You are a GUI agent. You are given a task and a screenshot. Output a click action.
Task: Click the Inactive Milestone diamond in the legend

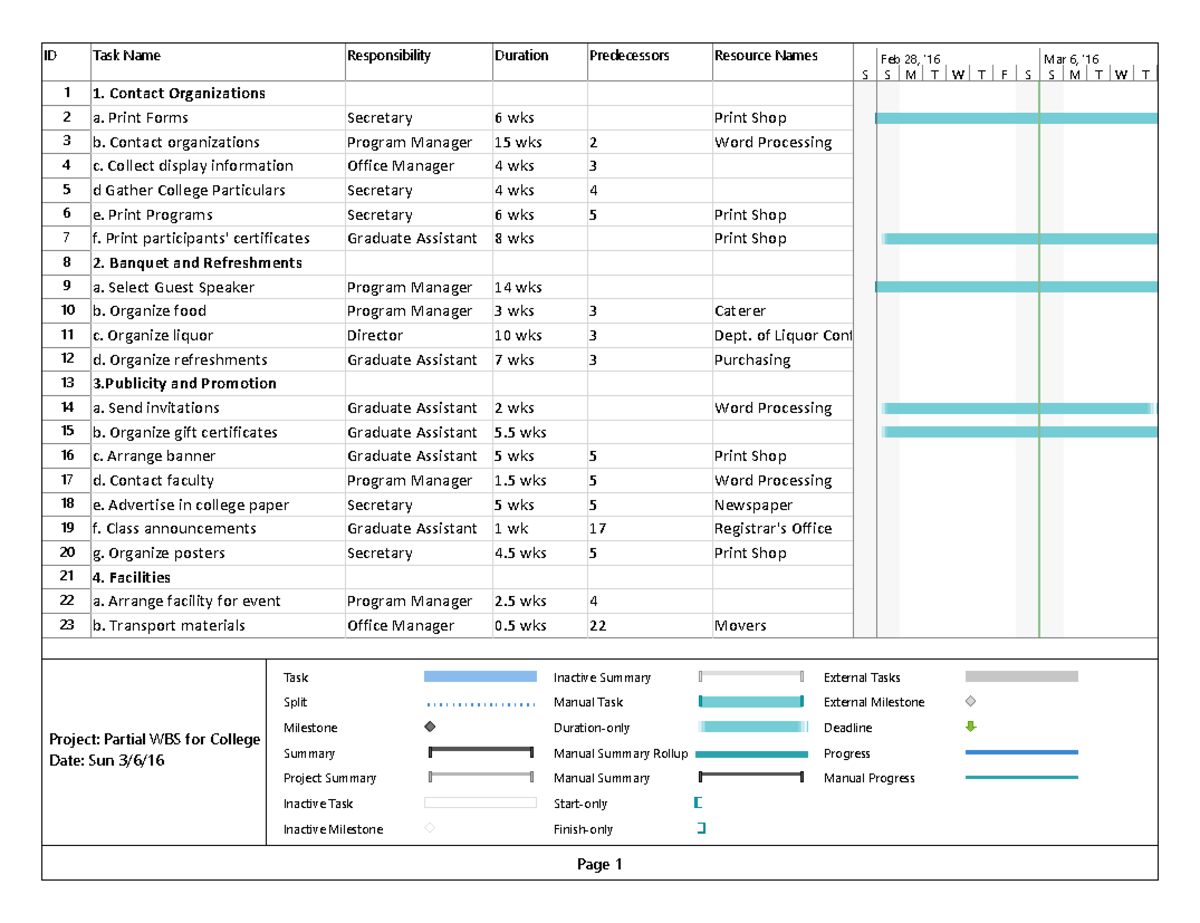pos(430,828)
